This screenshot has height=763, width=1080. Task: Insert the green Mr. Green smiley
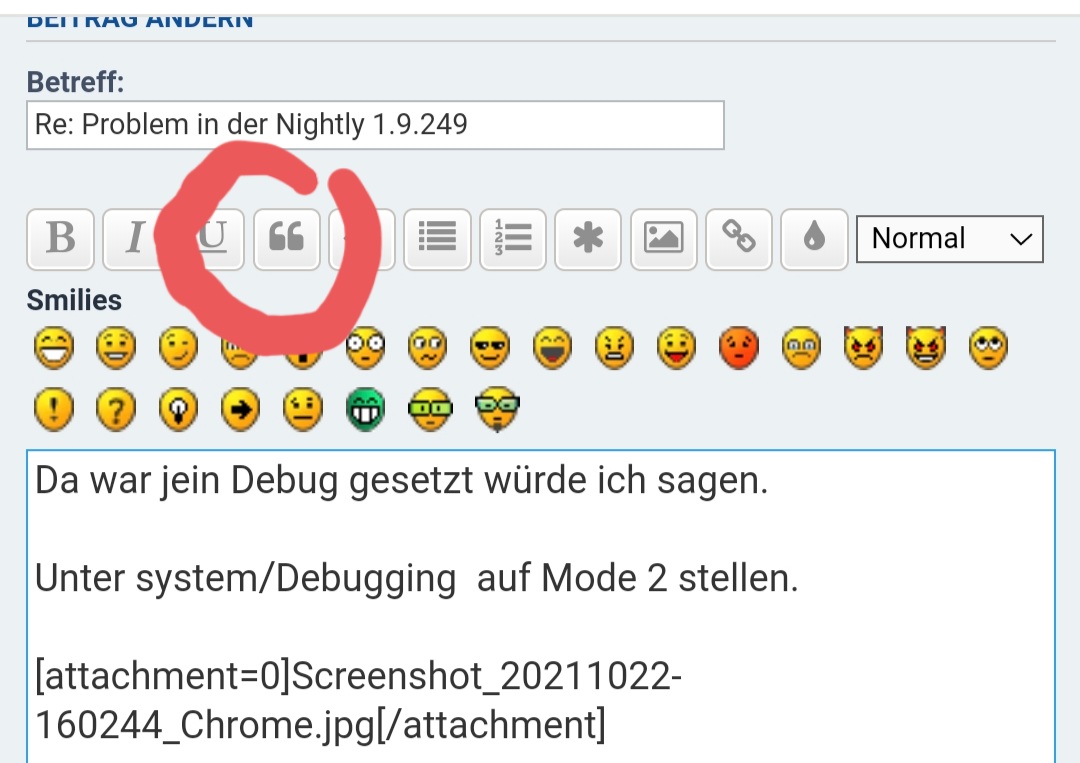364,410
